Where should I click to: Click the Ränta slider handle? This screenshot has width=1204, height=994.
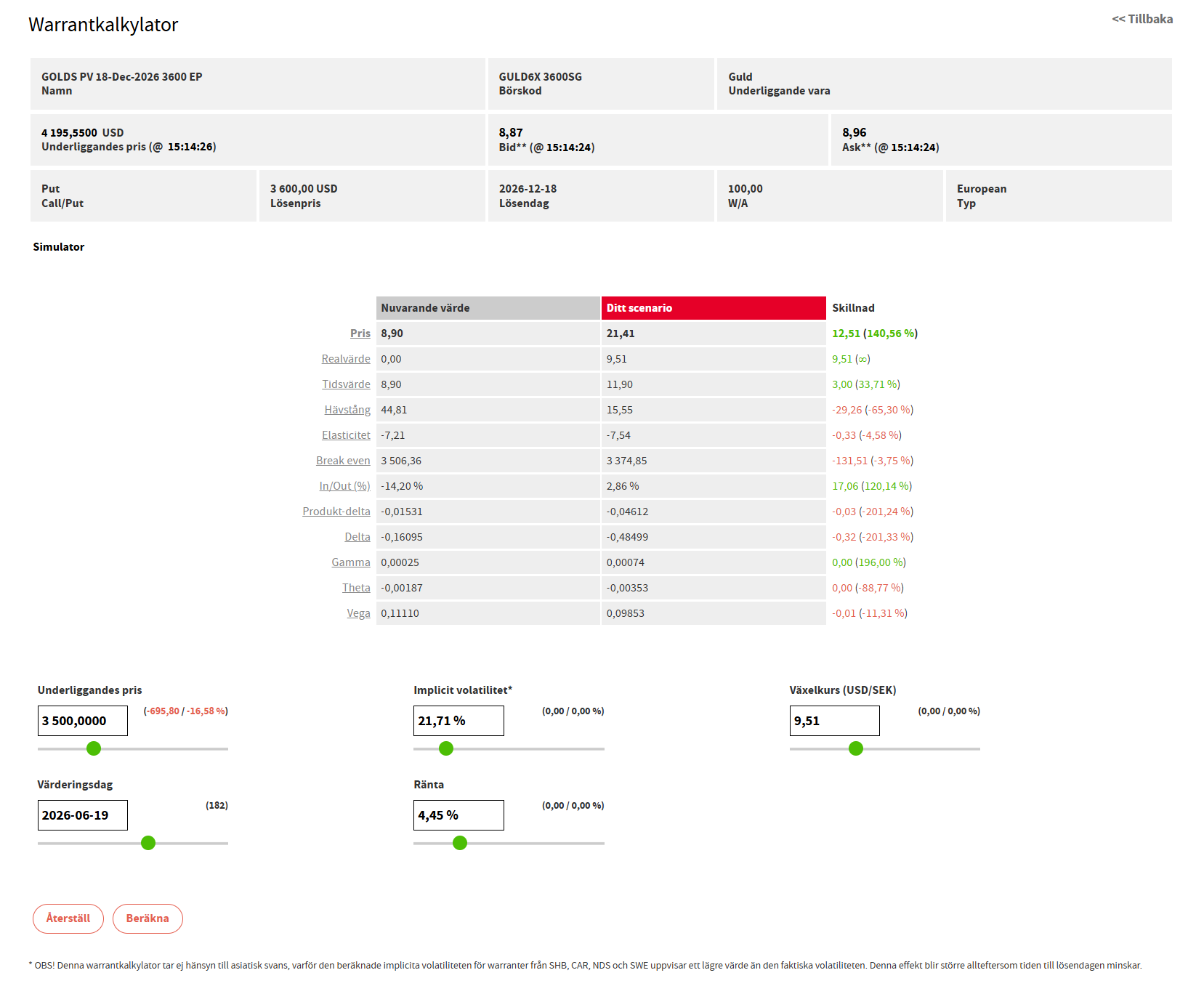tap(460, 843)
